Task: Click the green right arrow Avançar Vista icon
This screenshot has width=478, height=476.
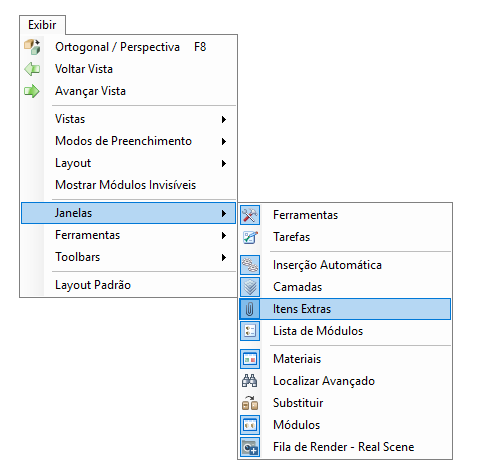Action: [32, 91]
